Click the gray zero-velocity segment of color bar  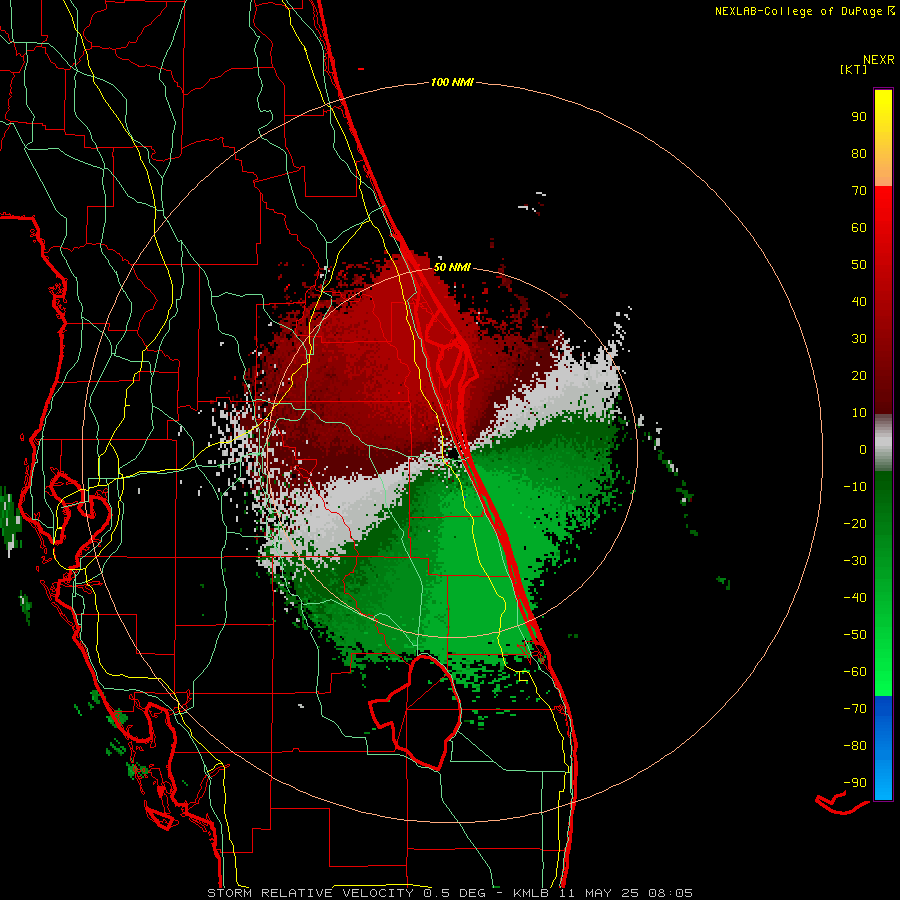click(x=883, y=443)
